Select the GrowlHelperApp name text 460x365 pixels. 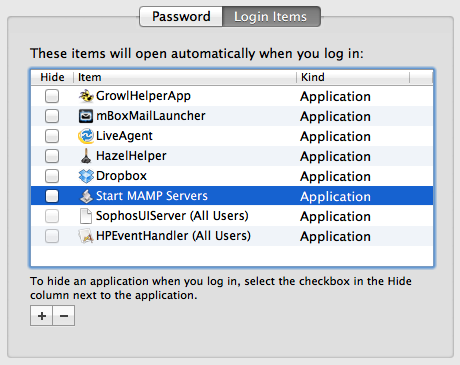(x=143, y=96)
